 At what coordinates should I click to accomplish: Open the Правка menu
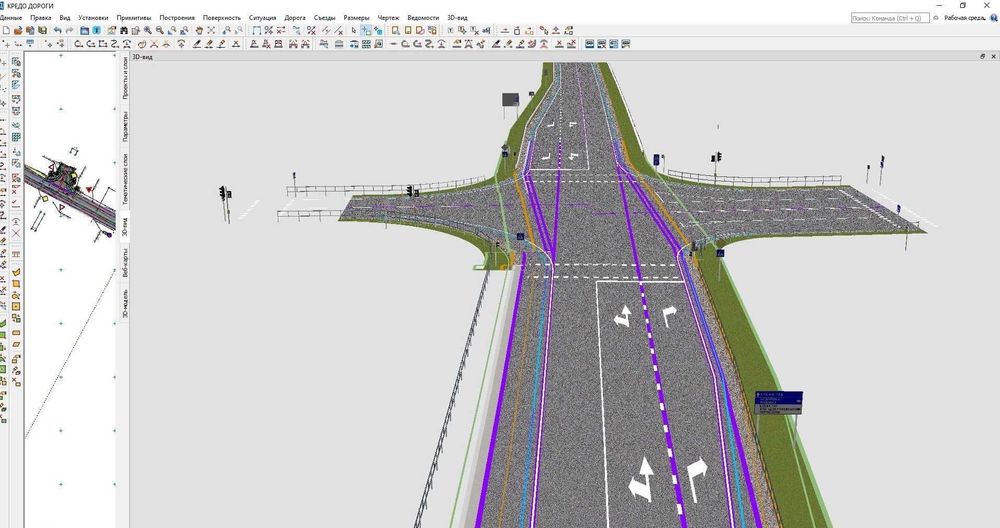tap(41, 18)
